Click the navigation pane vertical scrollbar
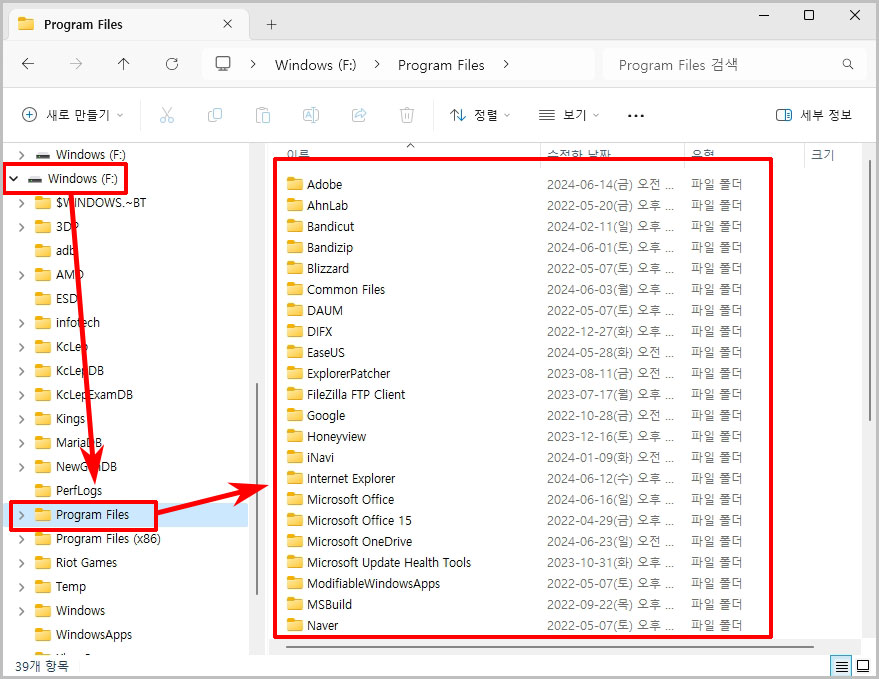The image size is (879, 679). (x=257, y=488)
